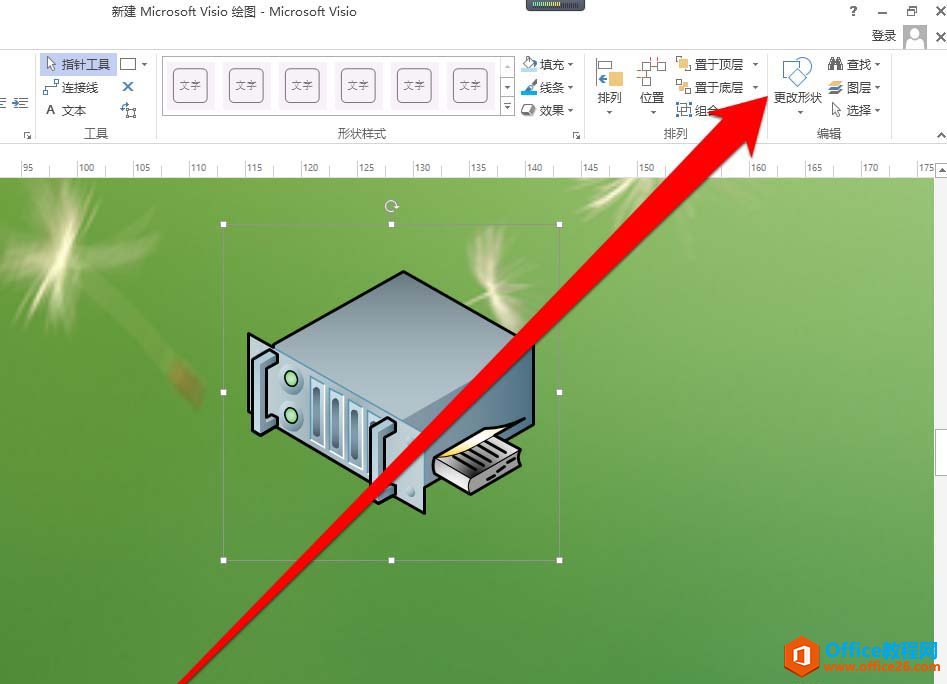
Task: Open the 填充 fill dropdown
Action: [x=547, y=64]
